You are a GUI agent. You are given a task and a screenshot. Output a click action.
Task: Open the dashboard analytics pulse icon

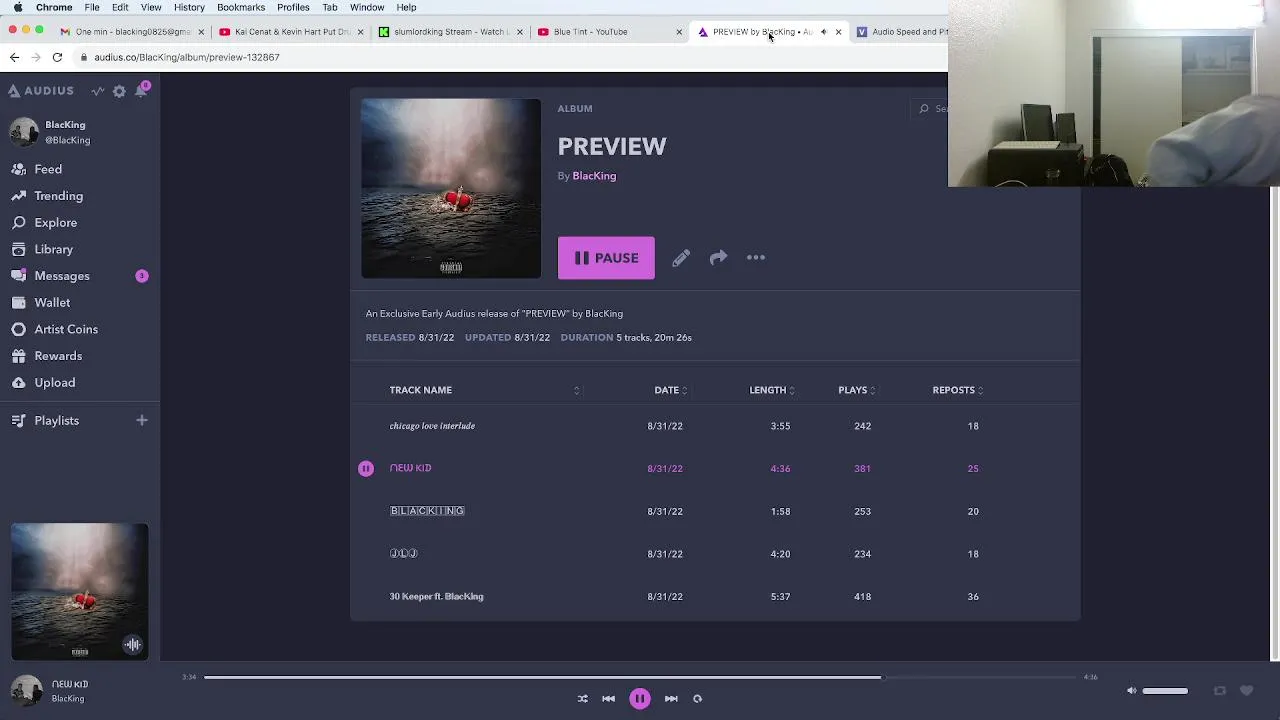[x=98, y=91]
